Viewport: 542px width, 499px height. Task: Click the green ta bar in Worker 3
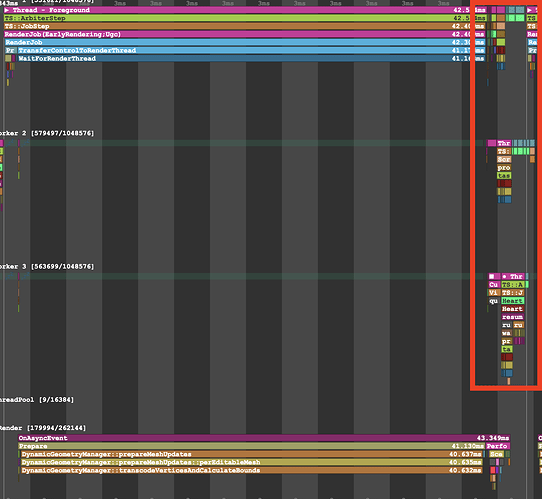pyautogui.click(x=506, y=349)
